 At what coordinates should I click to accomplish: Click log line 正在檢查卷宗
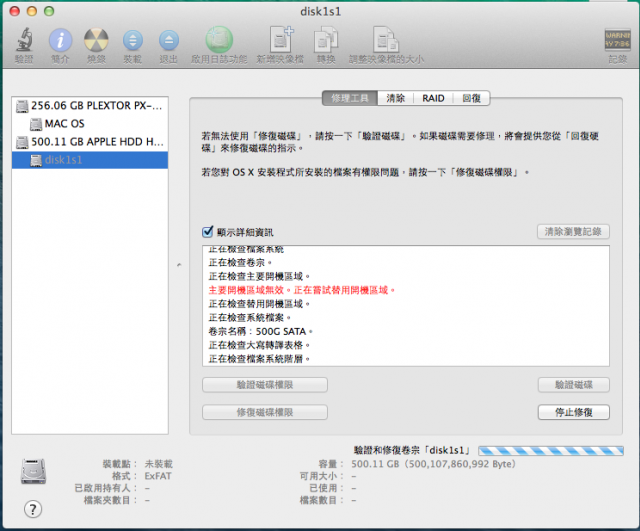[x=240, y=262]
